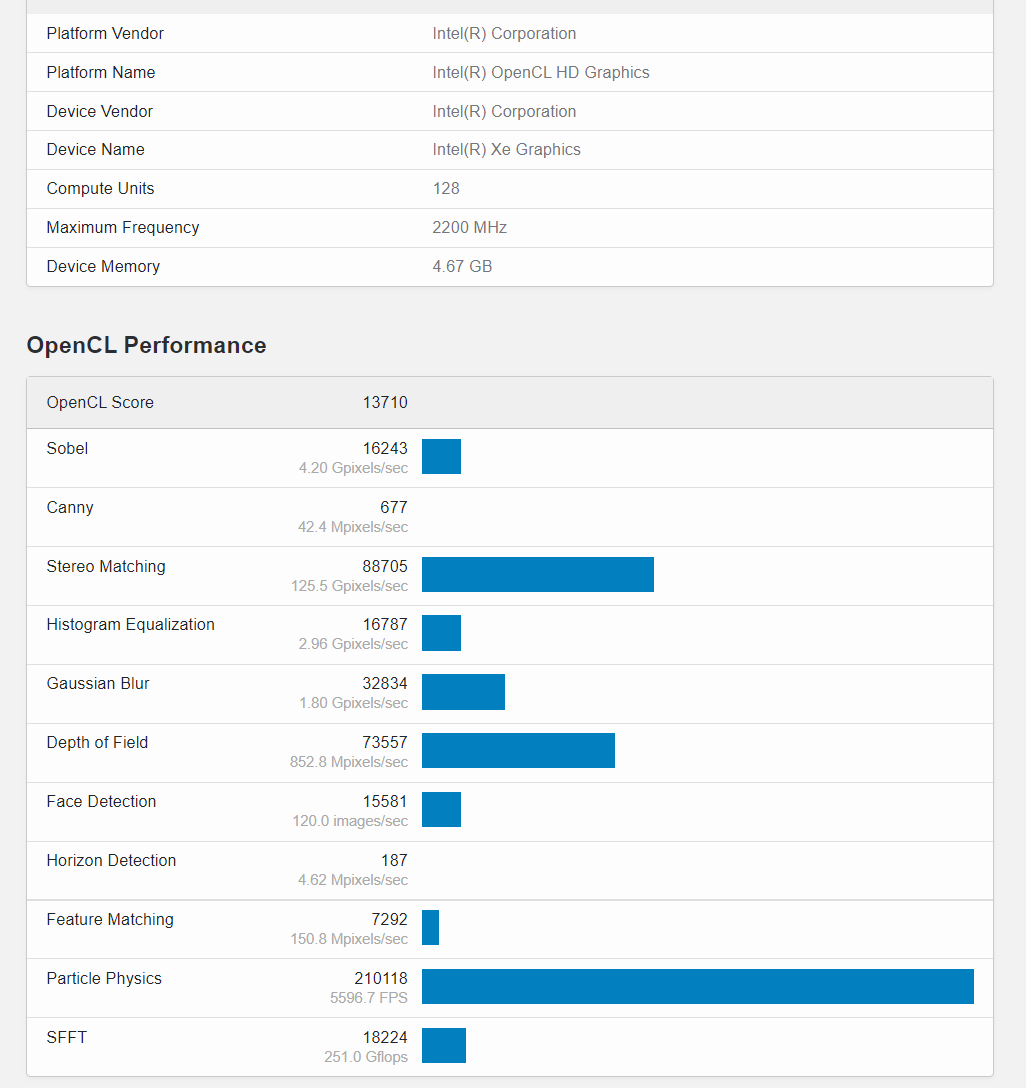The width and height of the screenshot is (1026, 1088).
Task: Click the Particle Physics result bar
Action: 698,987
